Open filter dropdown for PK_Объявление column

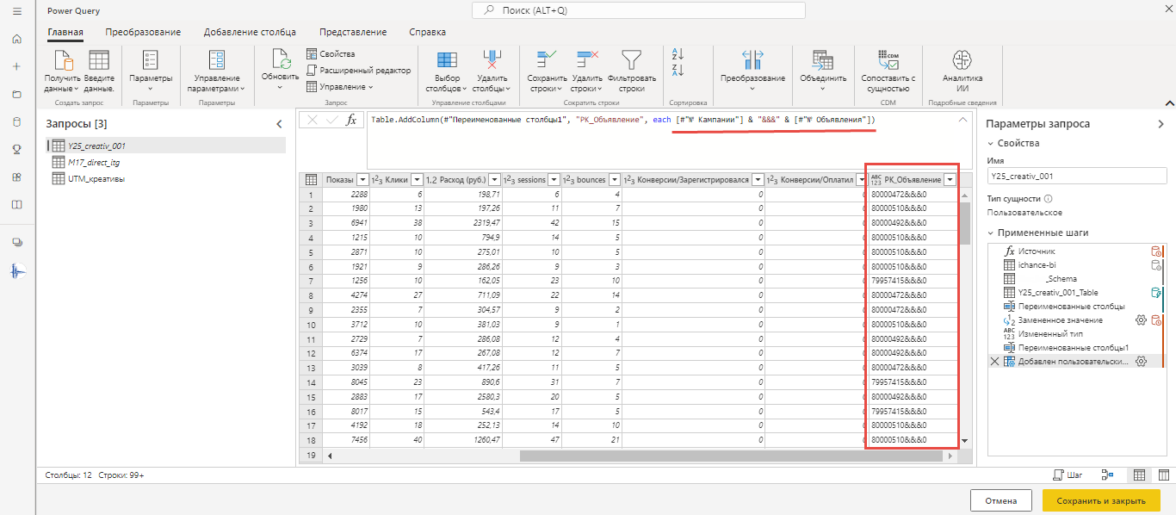click(x=949, y=180)
